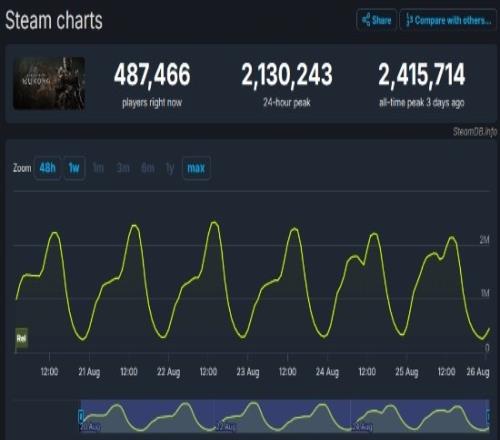
Task: Click the navigator's right range handle
Action: coord(488,417)
